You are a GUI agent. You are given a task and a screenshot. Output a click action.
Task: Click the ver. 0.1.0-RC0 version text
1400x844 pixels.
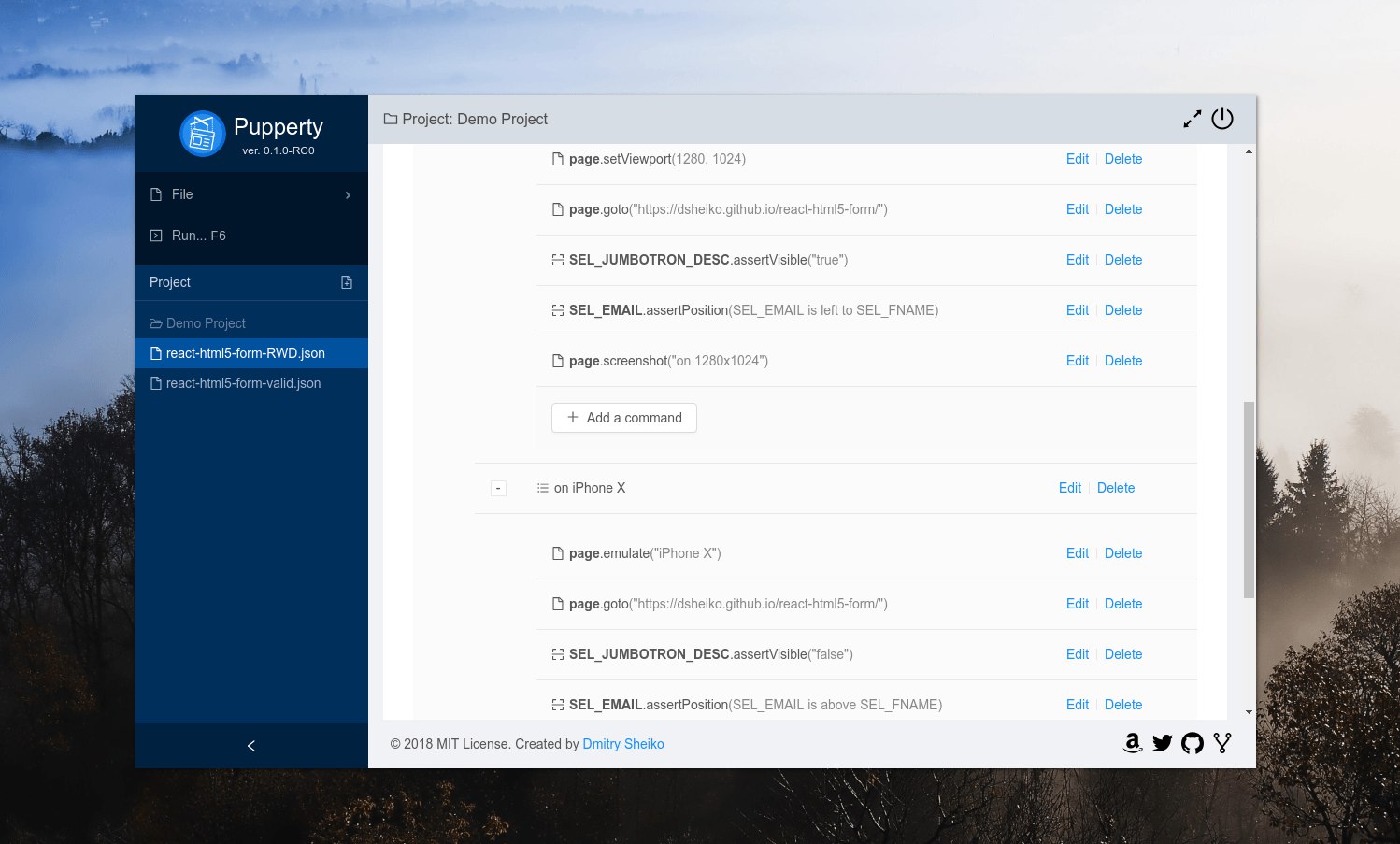click(x=279, y=150)
